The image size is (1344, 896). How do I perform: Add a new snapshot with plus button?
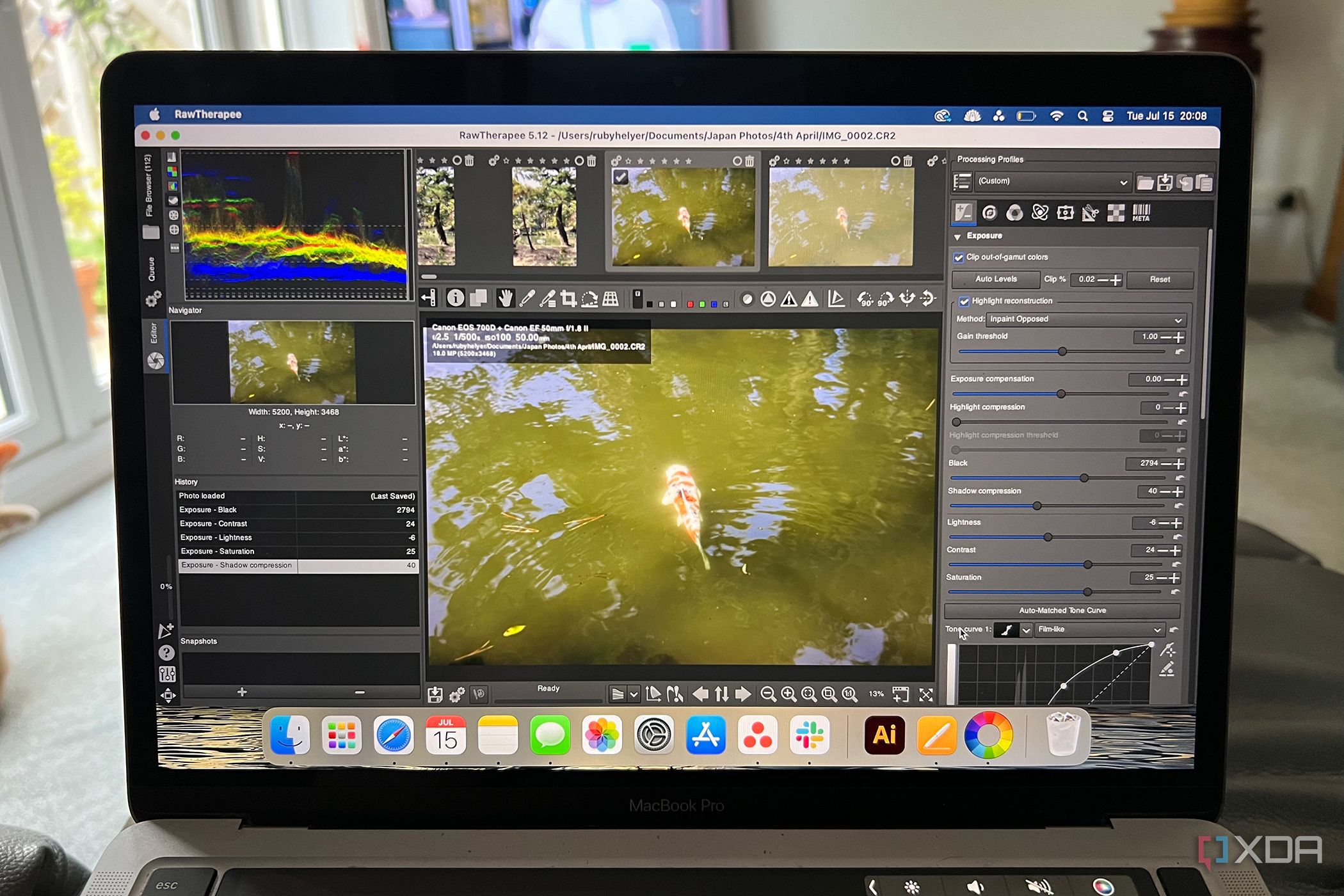point(242,692)
